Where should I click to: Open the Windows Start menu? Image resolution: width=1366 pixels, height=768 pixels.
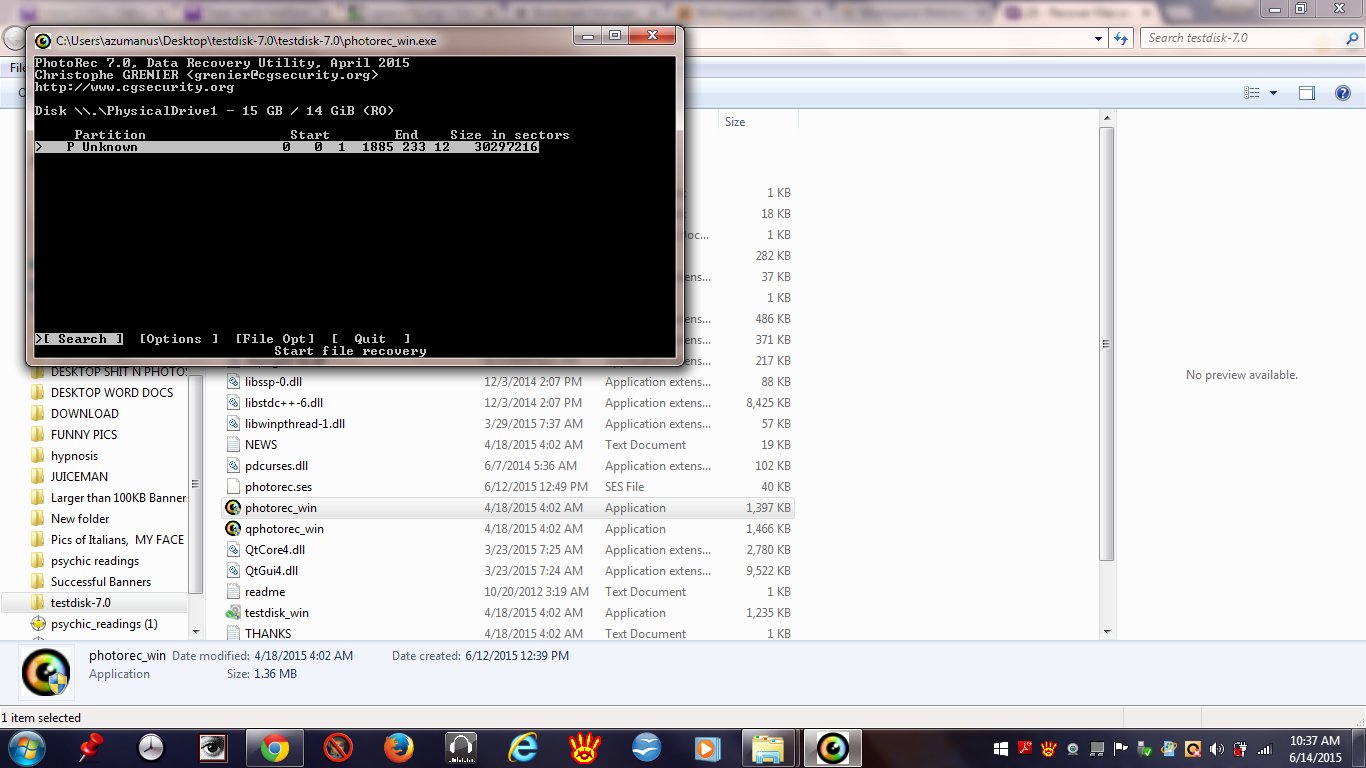coord(26,747)
